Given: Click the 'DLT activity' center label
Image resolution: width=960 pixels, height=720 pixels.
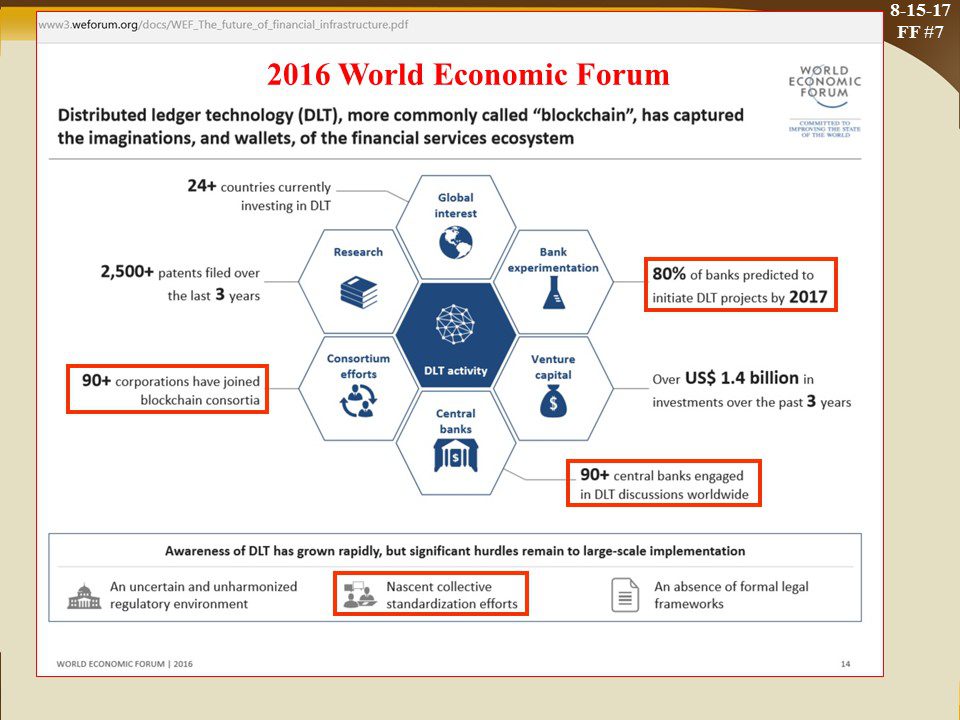Looking at the screenshot, I should click(456, 370).
